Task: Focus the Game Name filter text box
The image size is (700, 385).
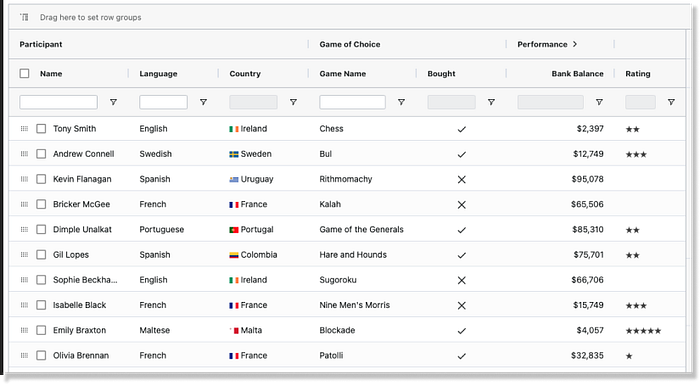Action: [x=352, y=102]
